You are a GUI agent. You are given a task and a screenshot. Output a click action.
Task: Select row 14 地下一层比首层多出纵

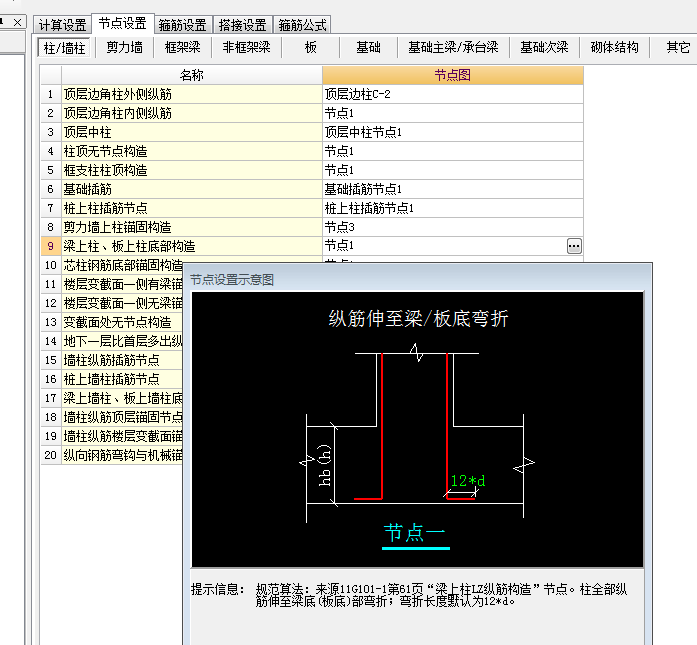tap(122, 341)
